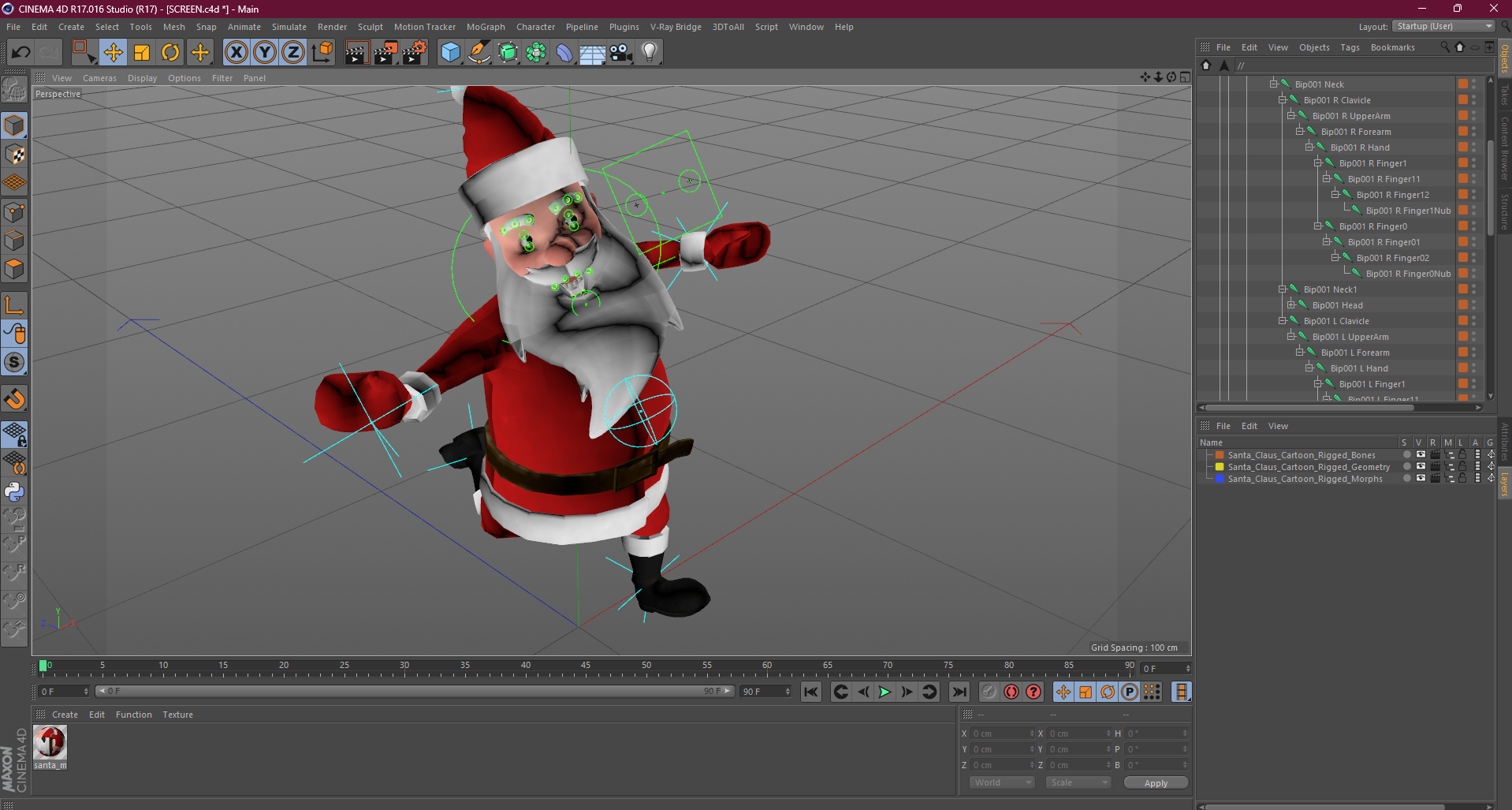Enable Model mode in left palette
The width and height of the screenshot is (1512, 810).
click(14, 125)
